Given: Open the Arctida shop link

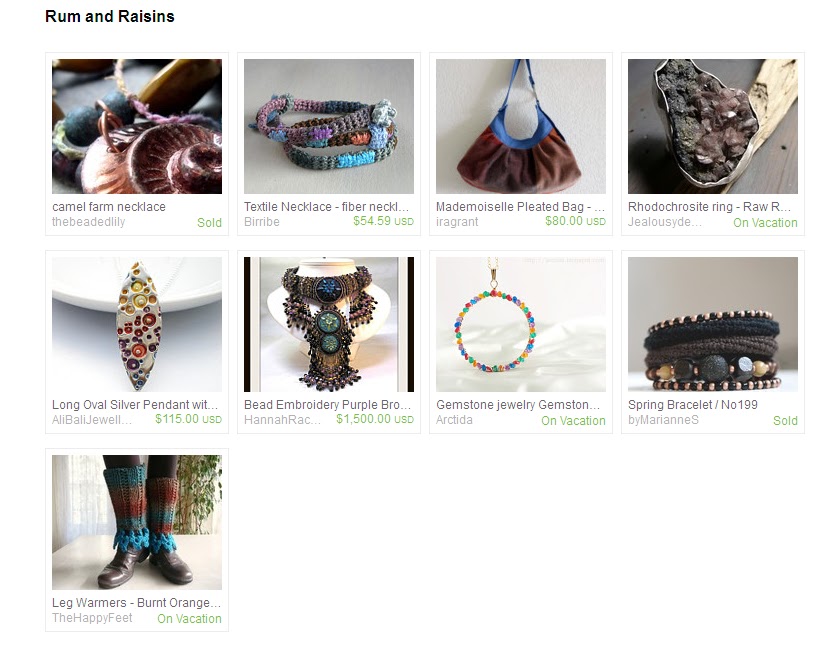Looking at the screenshot, I should 454,420.
